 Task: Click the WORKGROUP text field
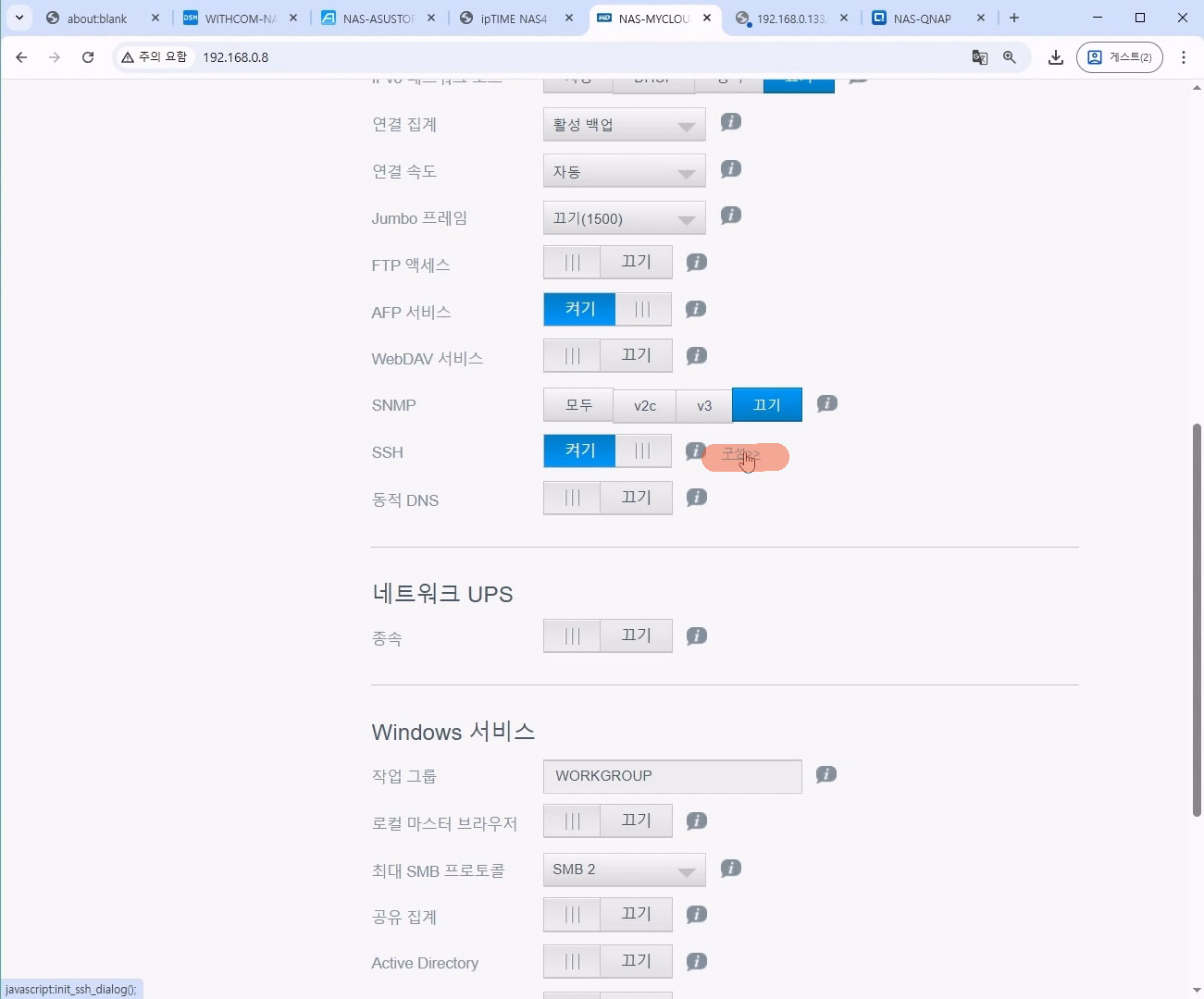point(672,776)
